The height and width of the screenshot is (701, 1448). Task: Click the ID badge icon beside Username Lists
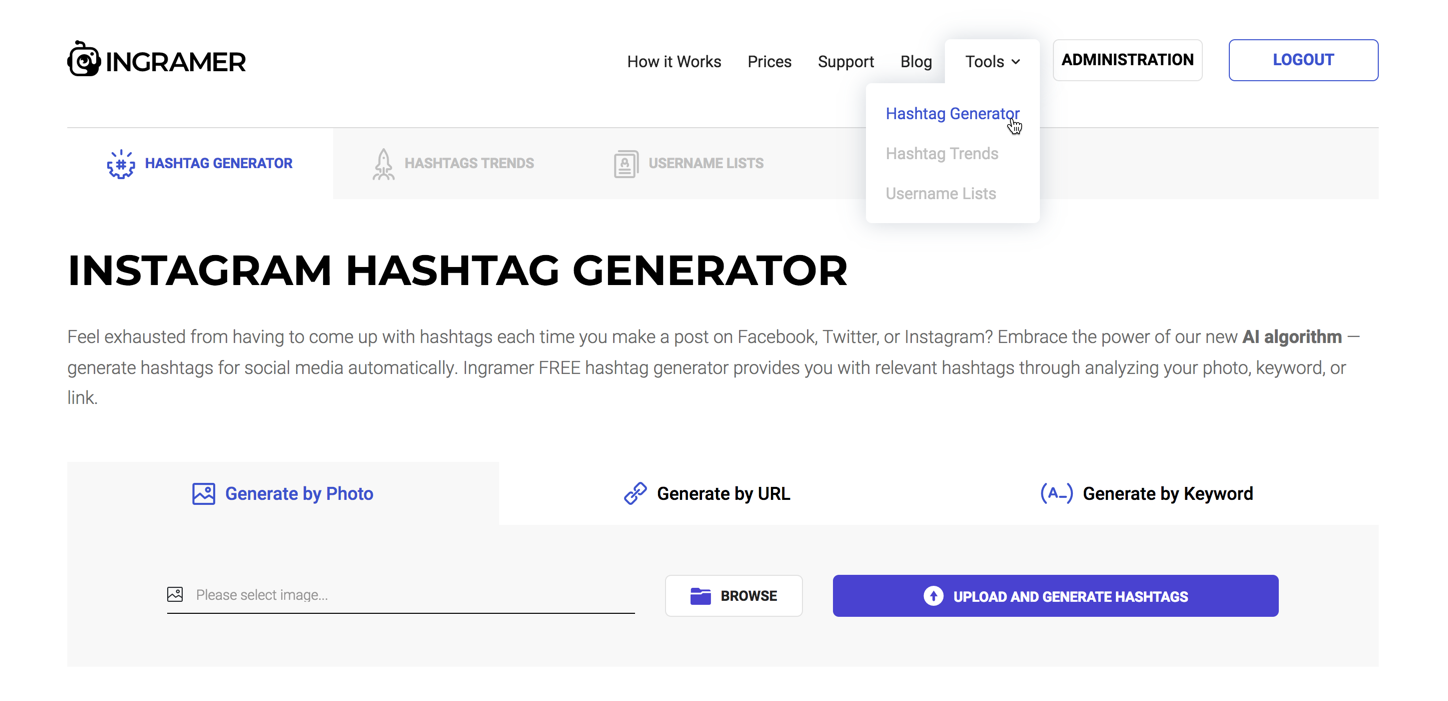click(626, 164)
